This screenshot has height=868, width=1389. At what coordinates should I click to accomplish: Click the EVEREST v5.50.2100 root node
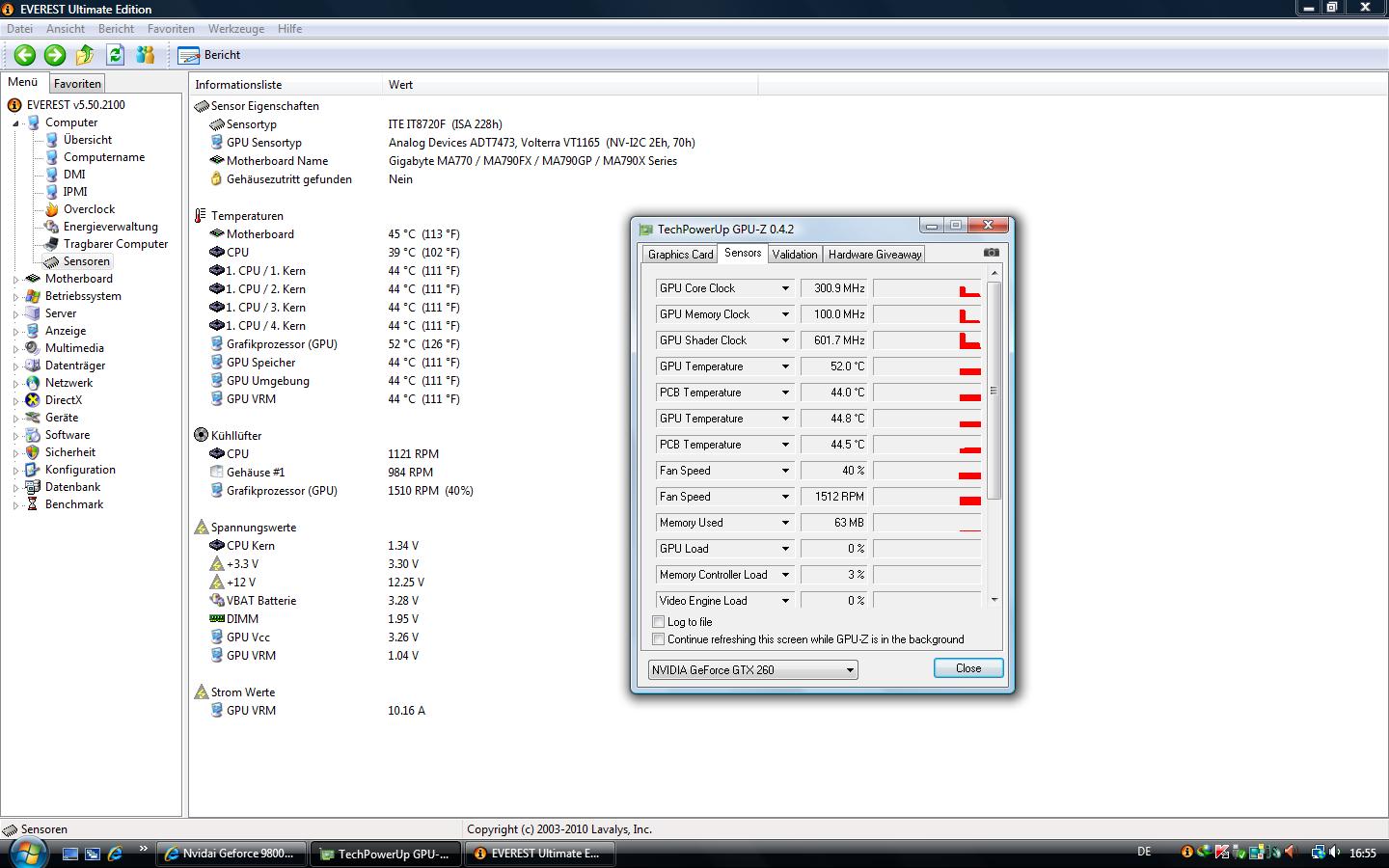point(75,105)
